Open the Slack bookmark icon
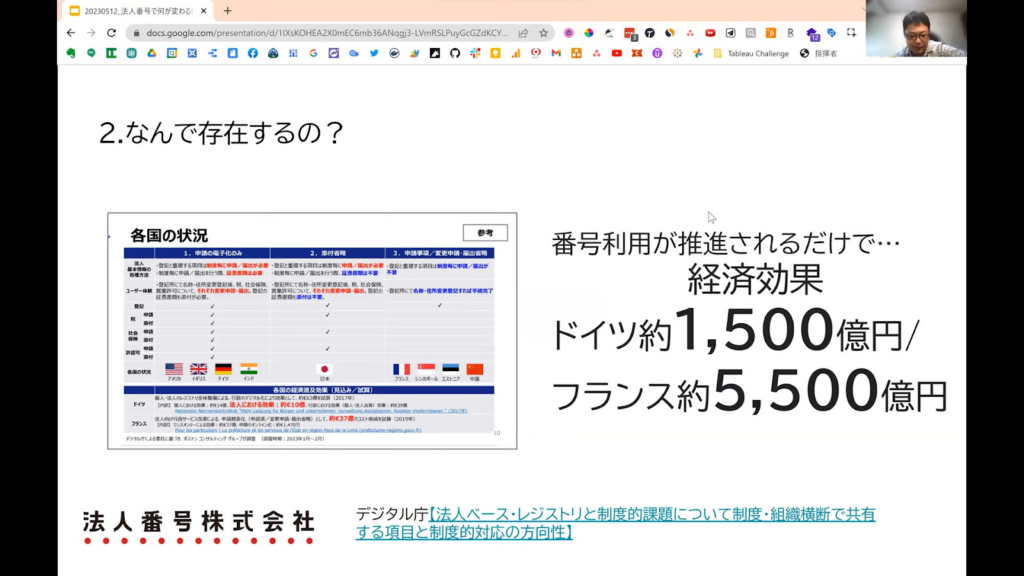1024x576 pixels. (475, 53)
